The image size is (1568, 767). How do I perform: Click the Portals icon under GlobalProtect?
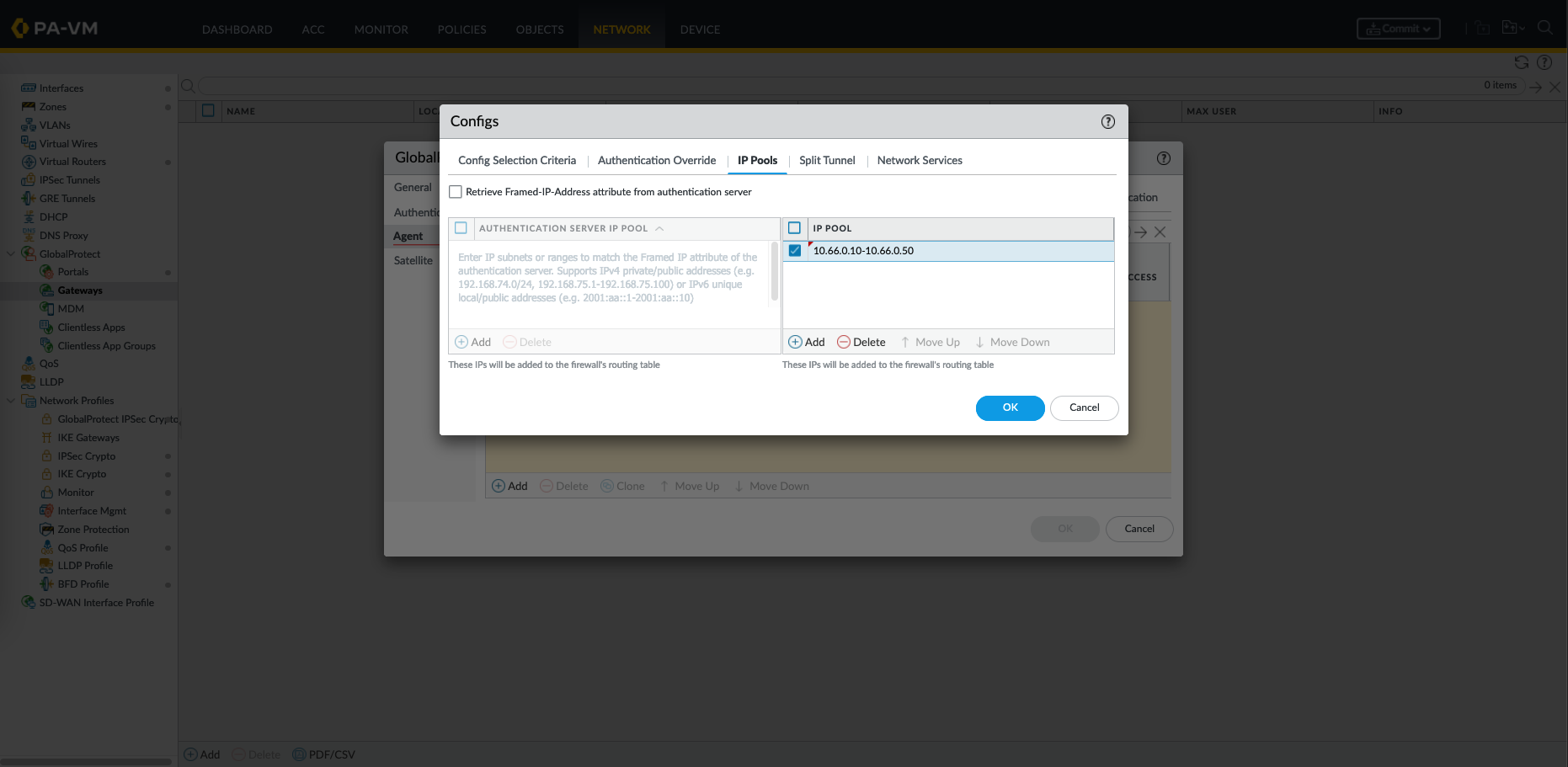click(x=47, y=272)
